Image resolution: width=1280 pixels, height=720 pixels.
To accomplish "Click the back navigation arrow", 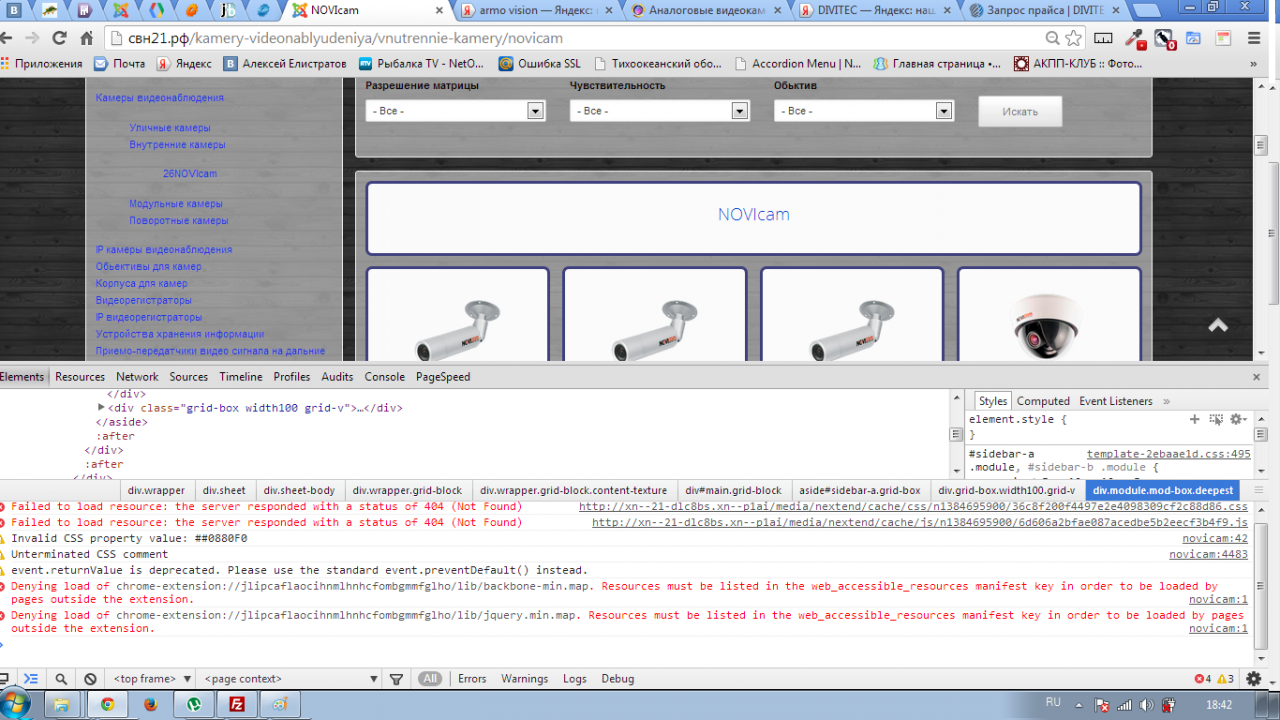I will pos(7,38).
